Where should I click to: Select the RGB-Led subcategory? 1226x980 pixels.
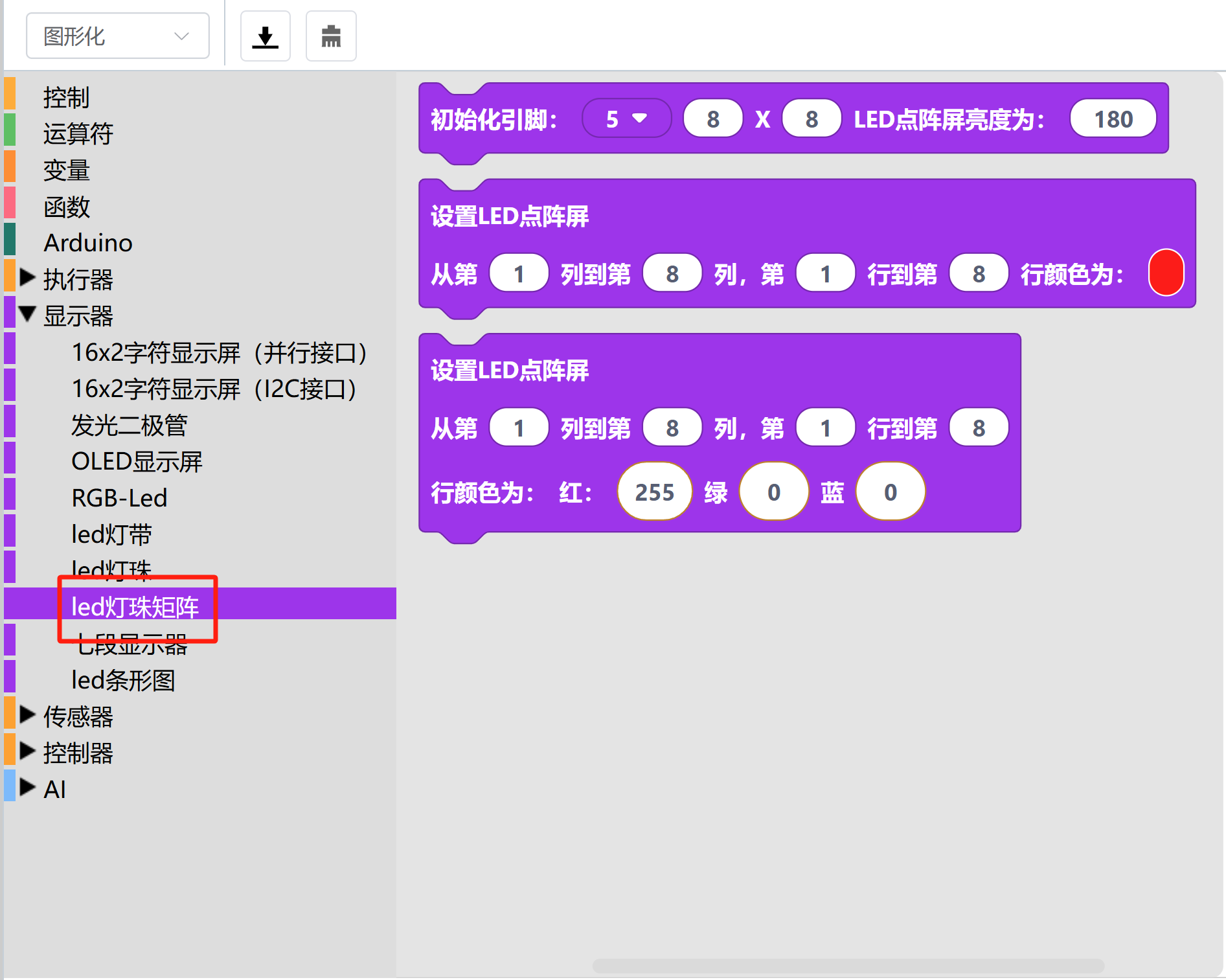click(119, 497)
